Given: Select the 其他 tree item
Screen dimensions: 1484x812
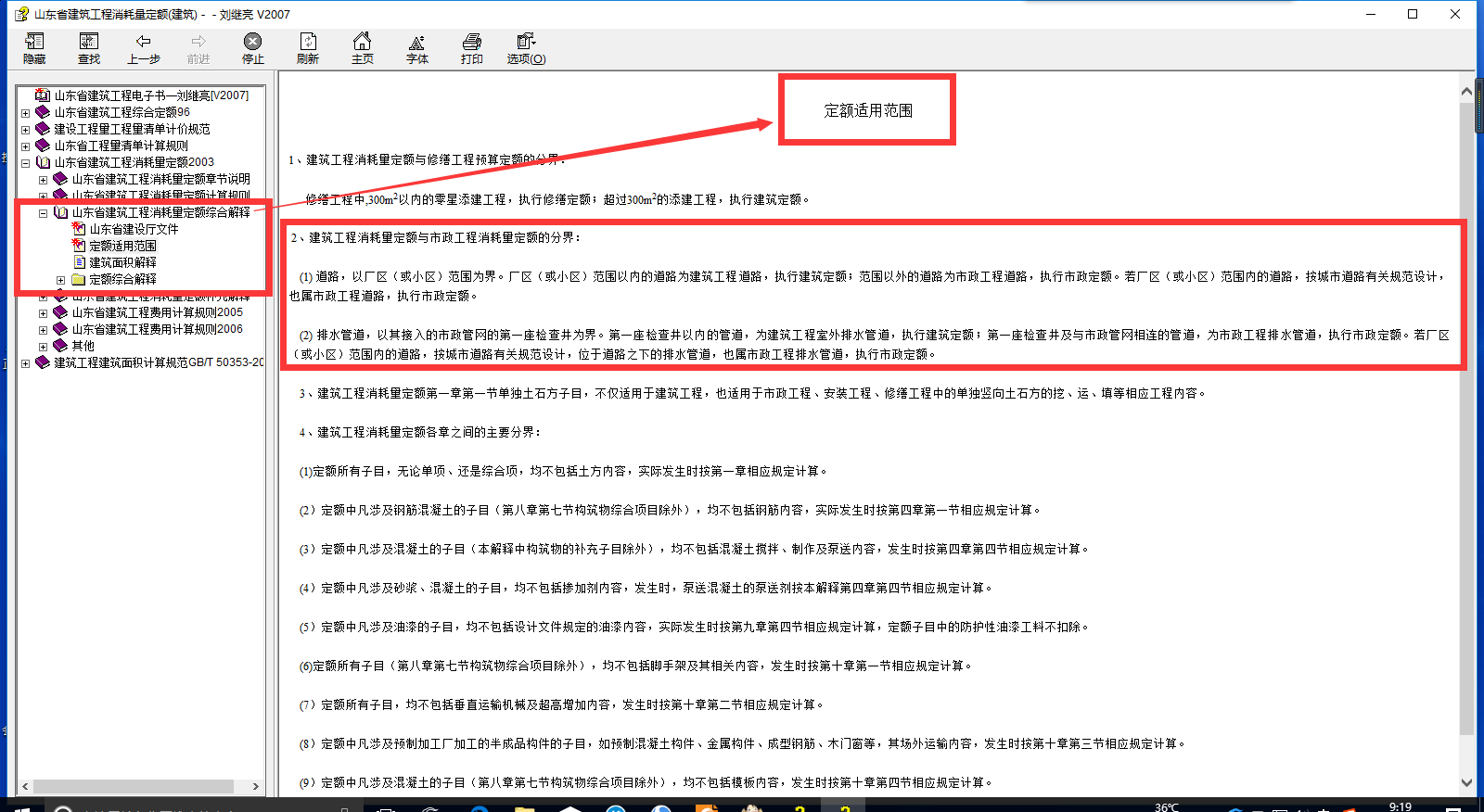Looking at the screenshot, I should coord(83,346).
